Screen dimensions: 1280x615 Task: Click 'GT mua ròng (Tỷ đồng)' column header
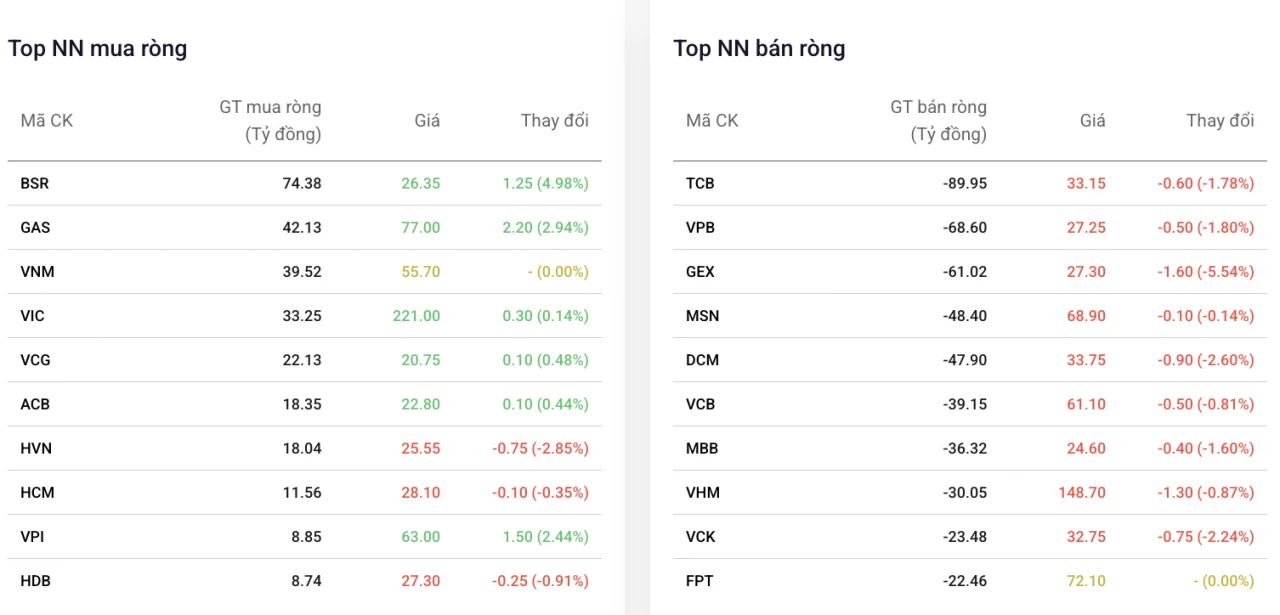pos(270,120)
